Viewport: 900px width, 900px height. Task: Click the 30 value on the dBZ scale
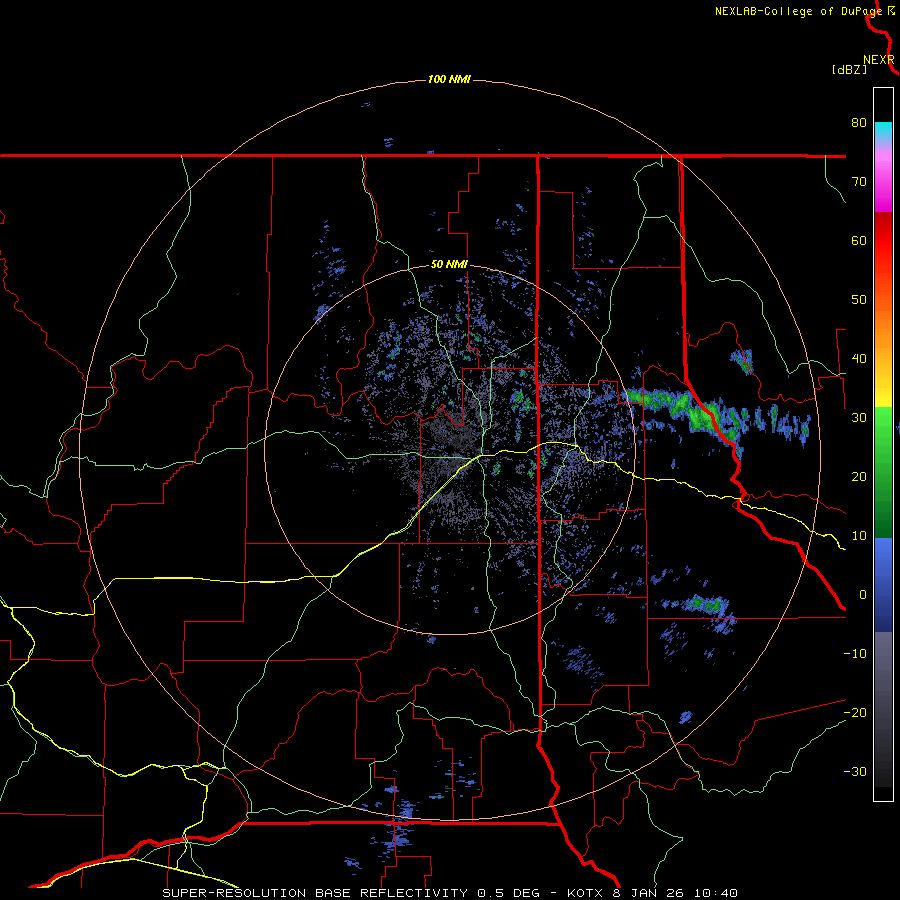[859, 417]
